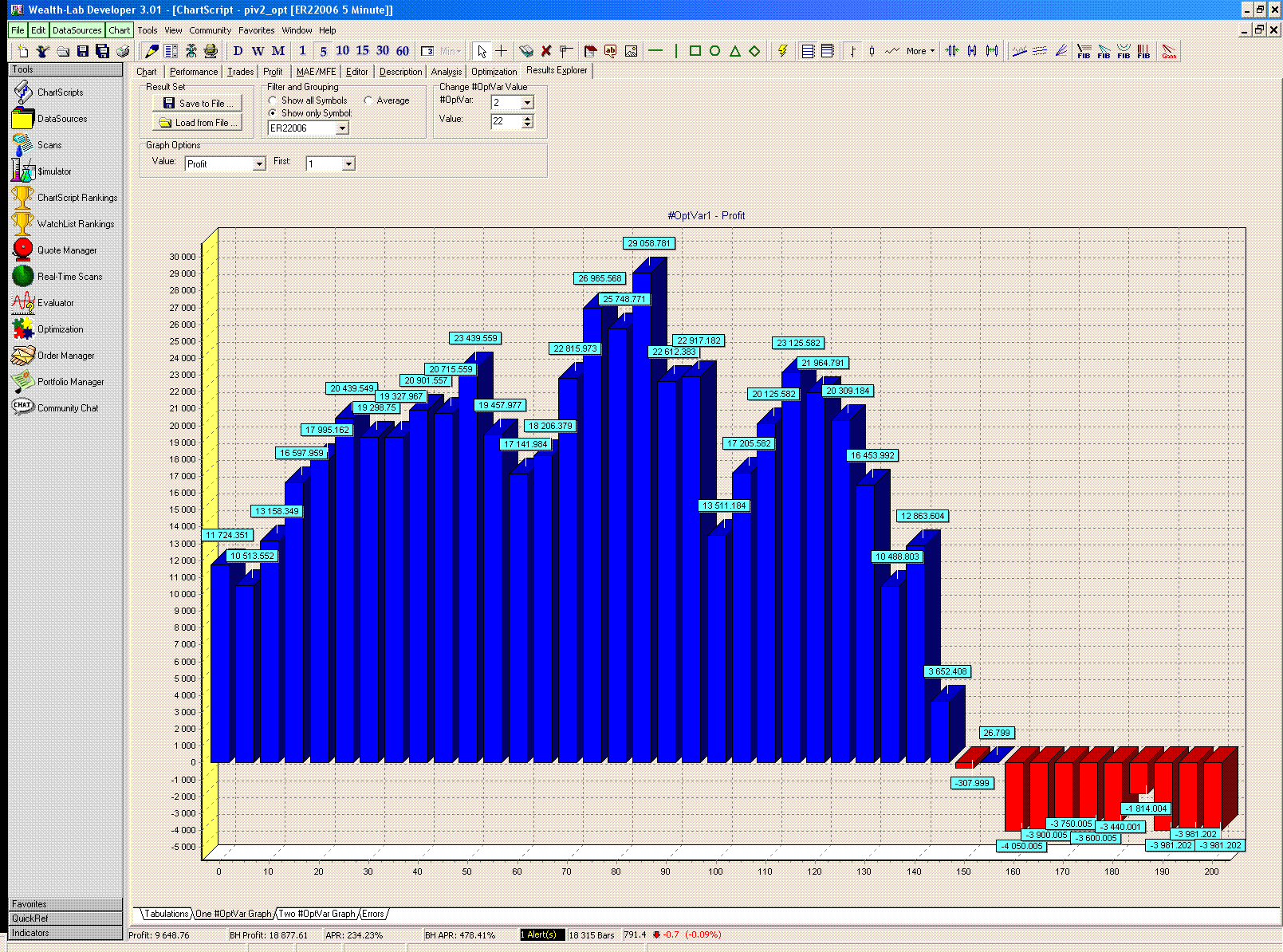Open Quote Manager in sidebar
The height and width of the screenshot is (952, 1283).
point(66,250)
